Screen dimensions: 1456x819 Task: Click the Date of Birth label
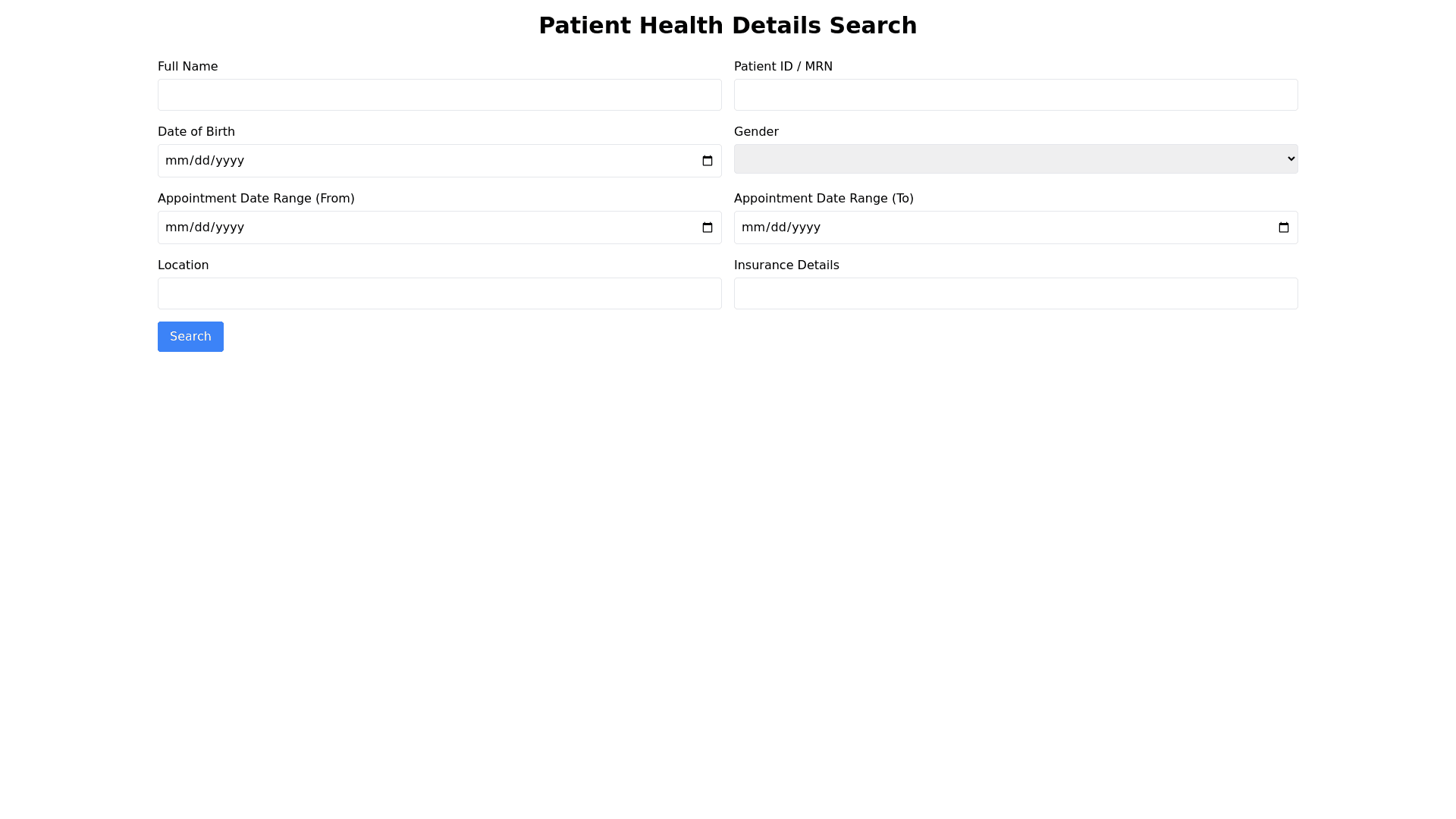(196, 132)
